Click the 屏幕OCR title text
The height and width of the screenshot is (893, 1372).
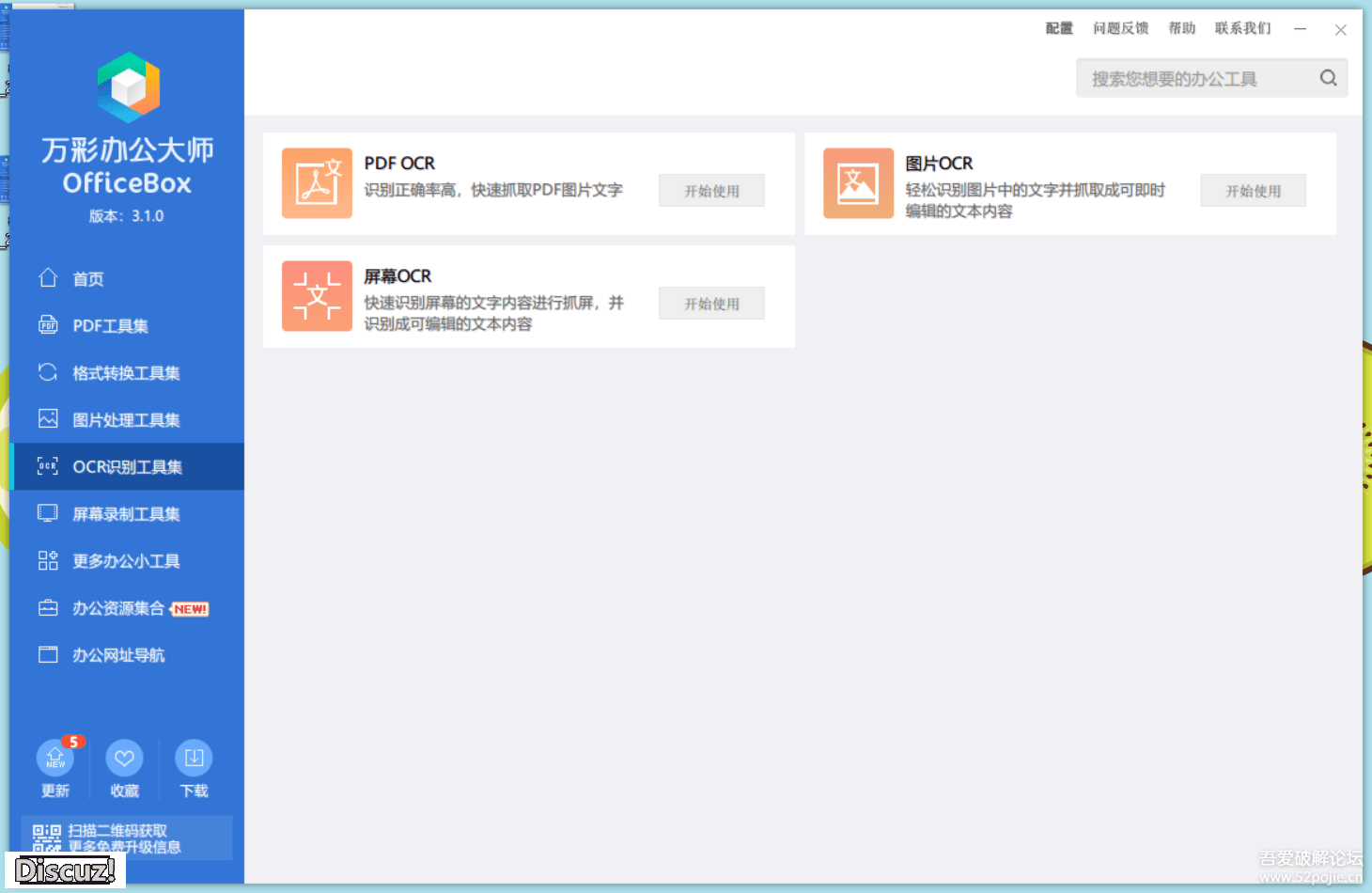click(x=398, y=276)
